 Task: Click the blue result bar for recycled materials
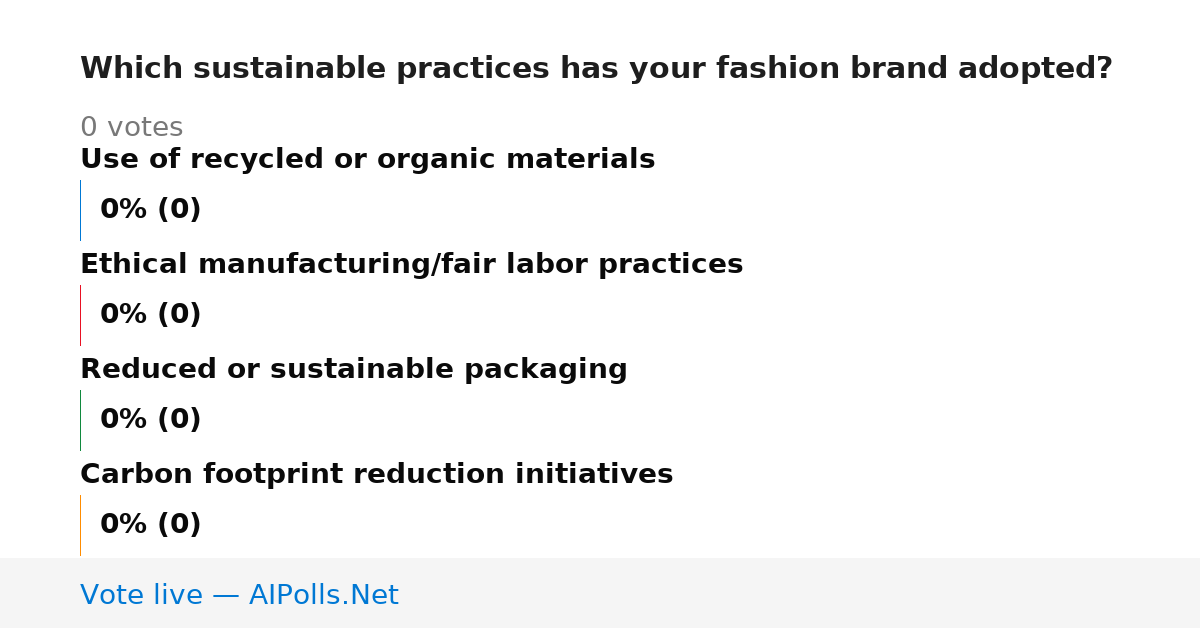pyautogui.click(x=80, y=210)
